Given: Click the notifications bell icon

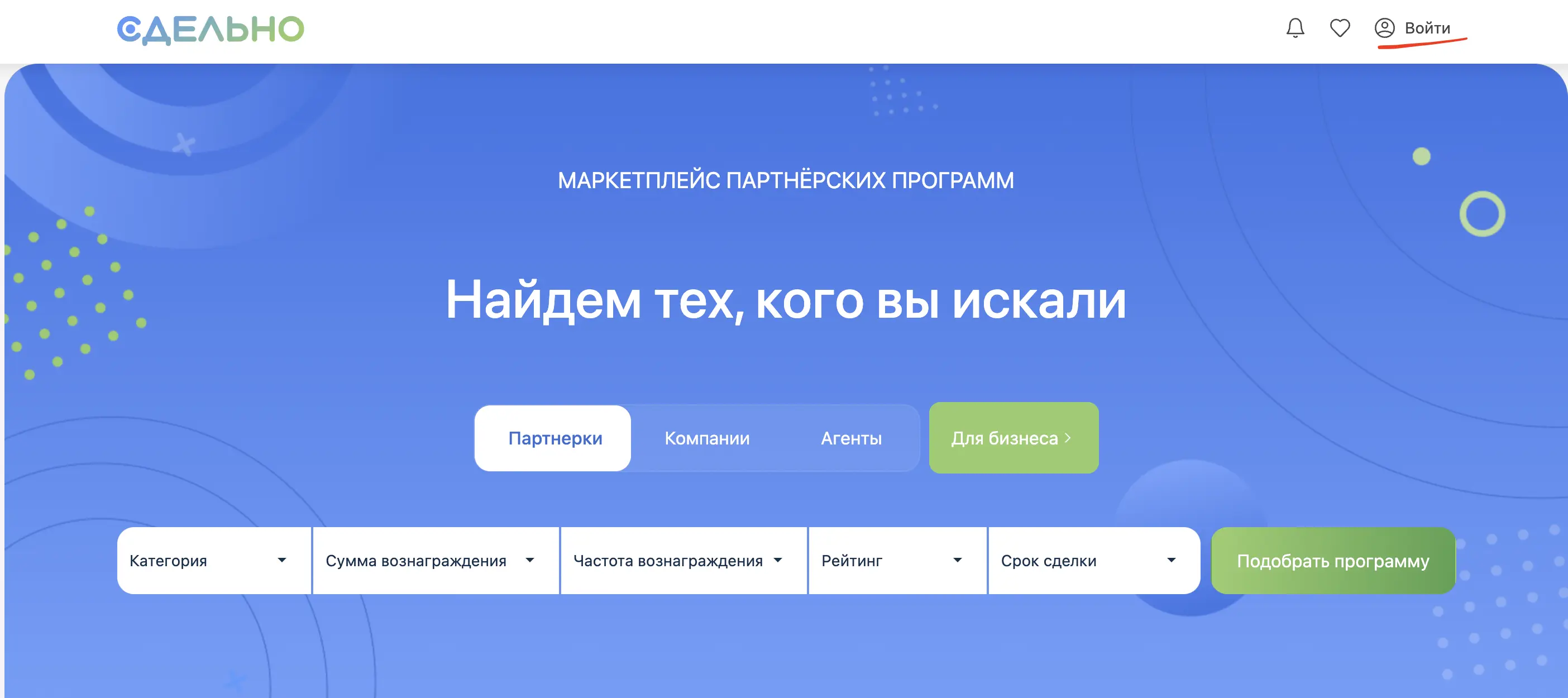Looking at the screenshot, I should (x=1295, y=28).
